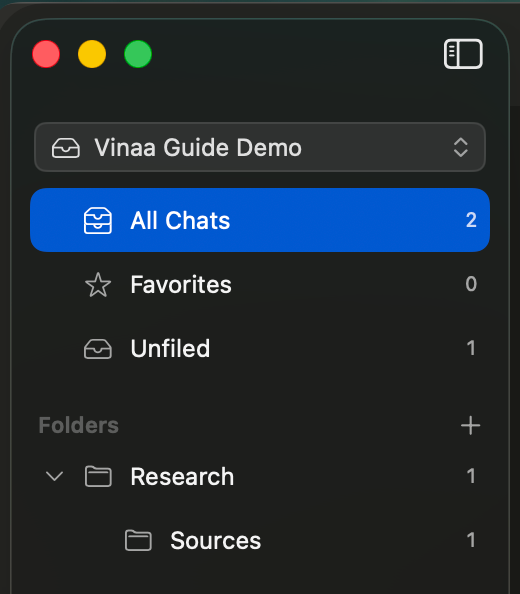
Task: Click the Unfiled tray icon
Action: click(98, 349)
